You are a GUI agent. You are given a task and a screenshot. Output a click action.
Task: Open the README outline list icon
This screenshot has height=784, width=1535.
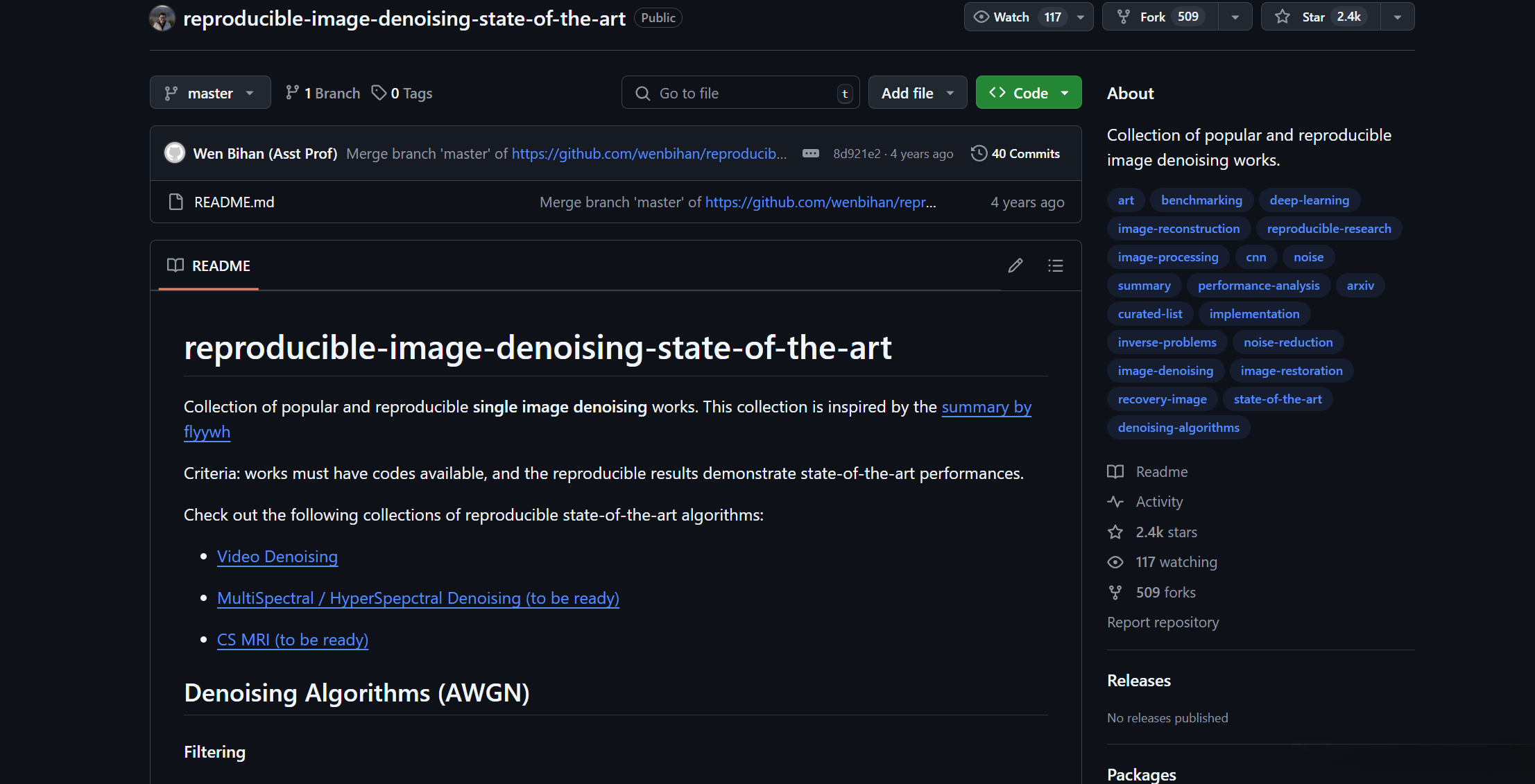click(1055, 265)
